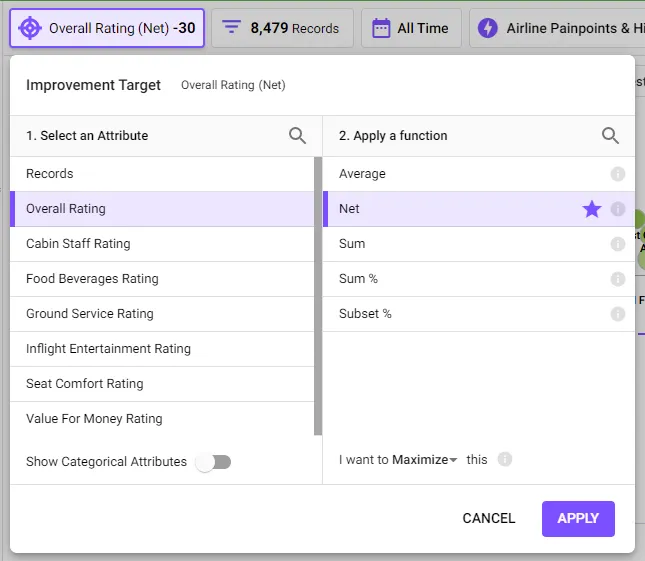Show info for the Subset % function
This screenshot has width=645, height=561.
[617, 314]
